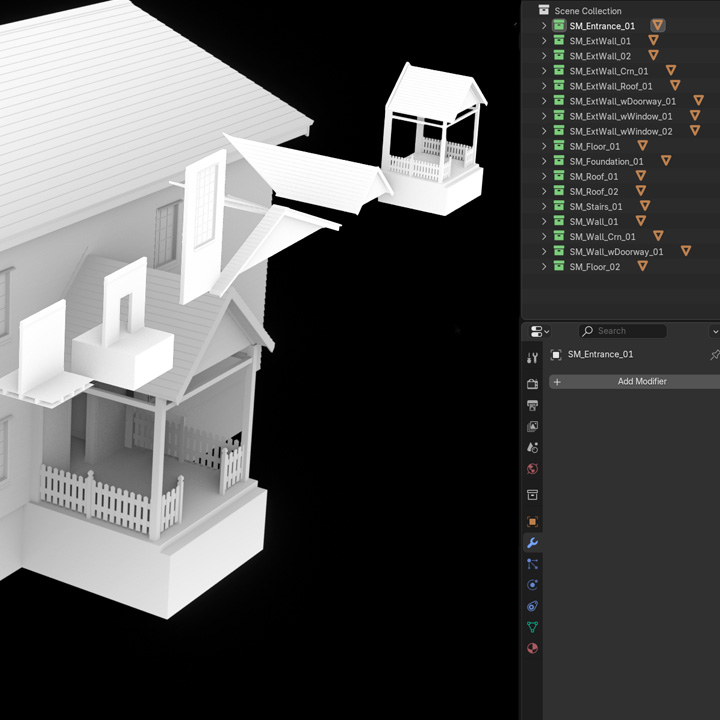Expand the SM_Roof_02 collection tree arrow
Viewport: 720px width, 720px height.
tap(544, 191)
